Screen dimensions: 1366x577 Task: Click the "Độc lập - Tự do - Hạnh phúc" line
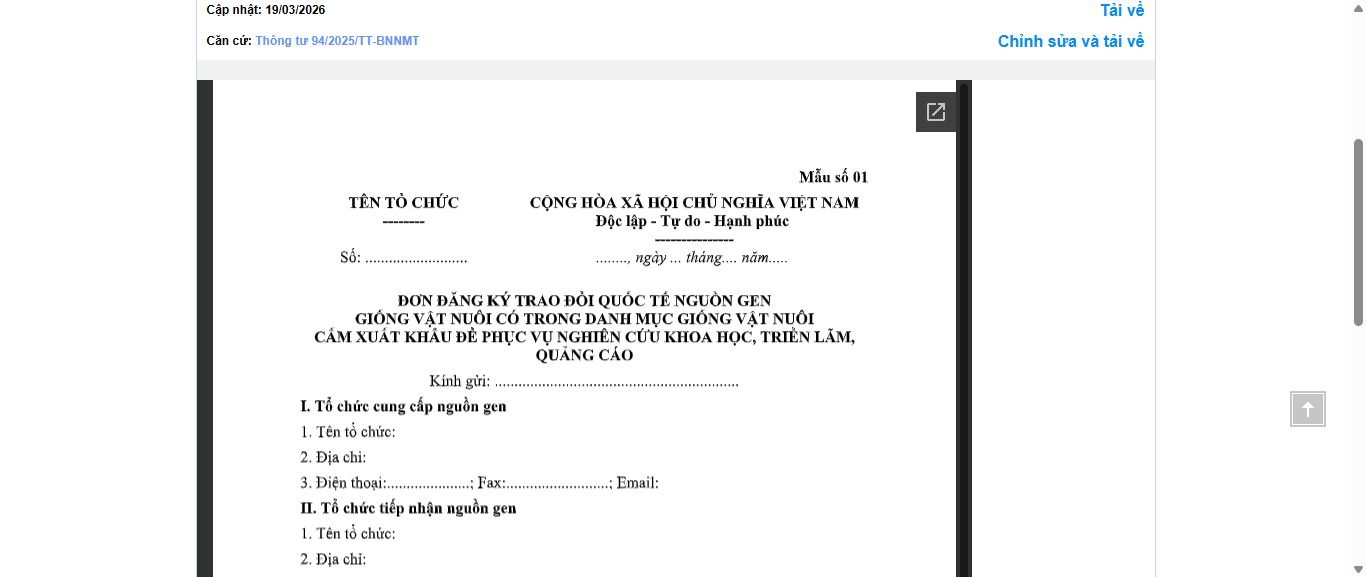coord(692,221)
